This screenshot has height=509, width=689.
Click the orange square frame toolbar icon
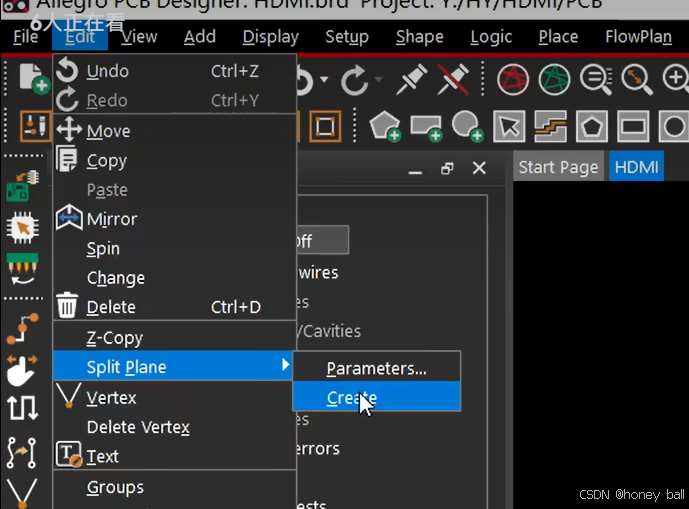[x=325, y=127]
